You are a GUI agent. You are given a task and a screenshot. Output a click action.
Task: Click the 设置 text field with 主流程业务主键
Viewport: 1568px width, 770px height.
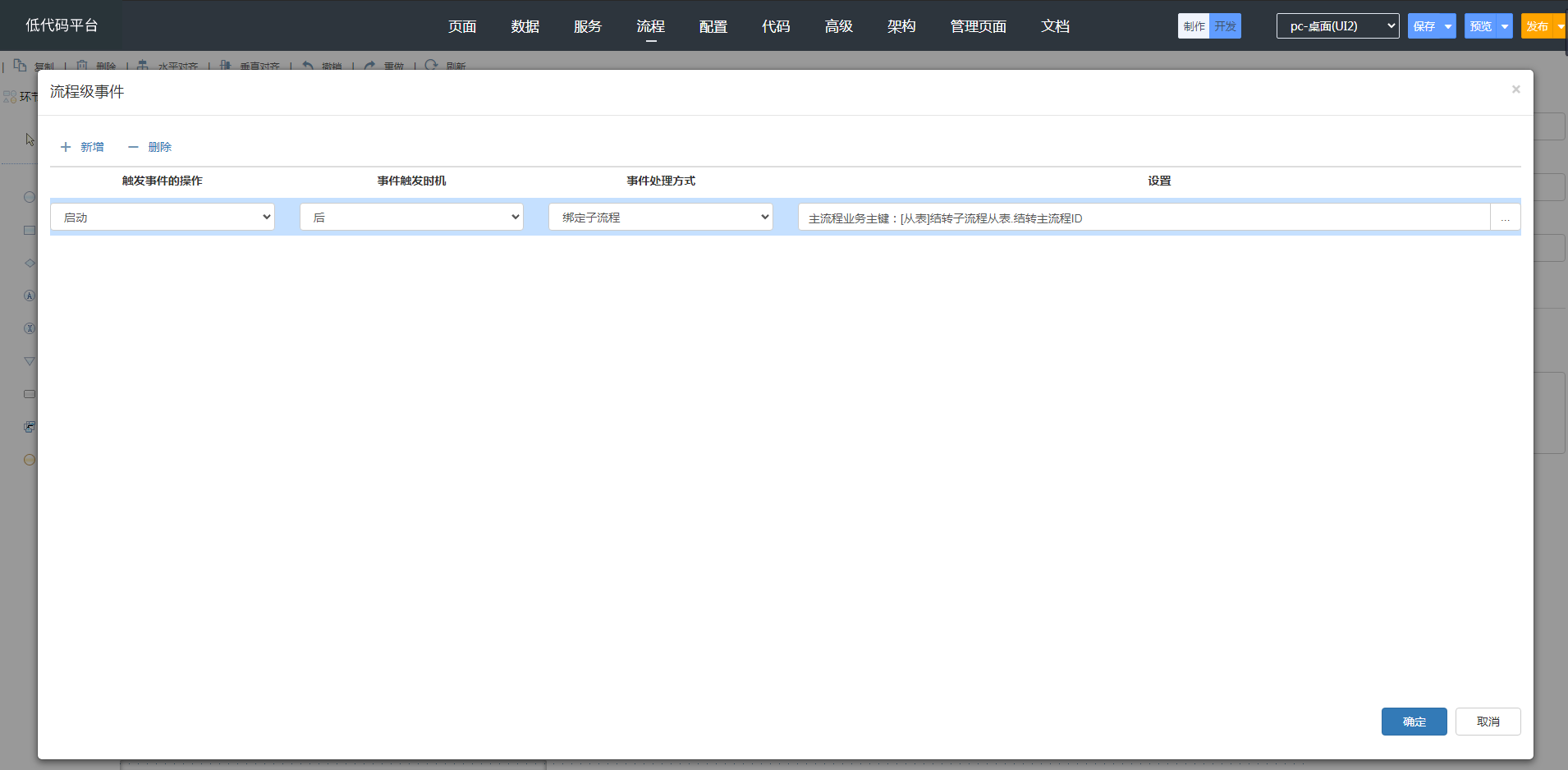click(x=1143, y=218)
